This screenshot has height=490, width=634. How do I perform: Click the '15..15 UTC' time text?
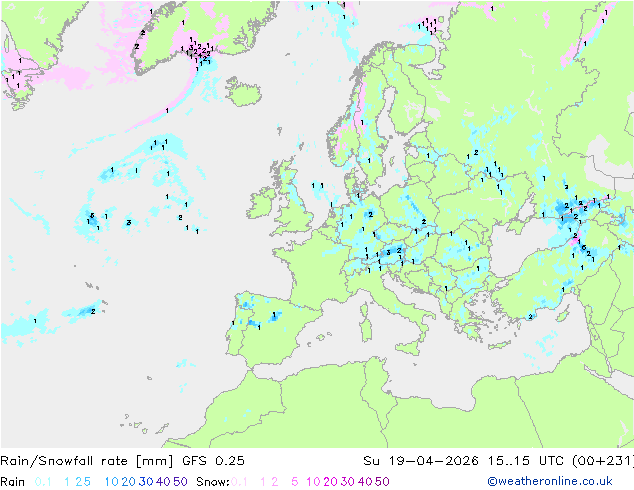(526, 461)
